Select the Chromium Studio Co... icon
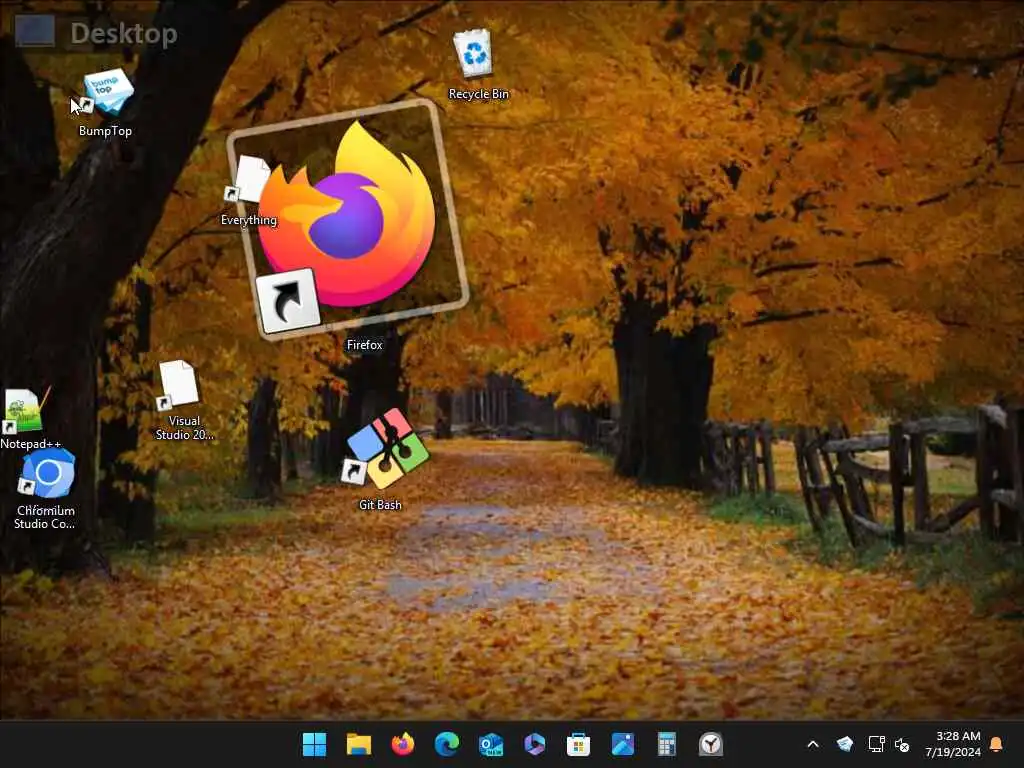 coord(46,473)
